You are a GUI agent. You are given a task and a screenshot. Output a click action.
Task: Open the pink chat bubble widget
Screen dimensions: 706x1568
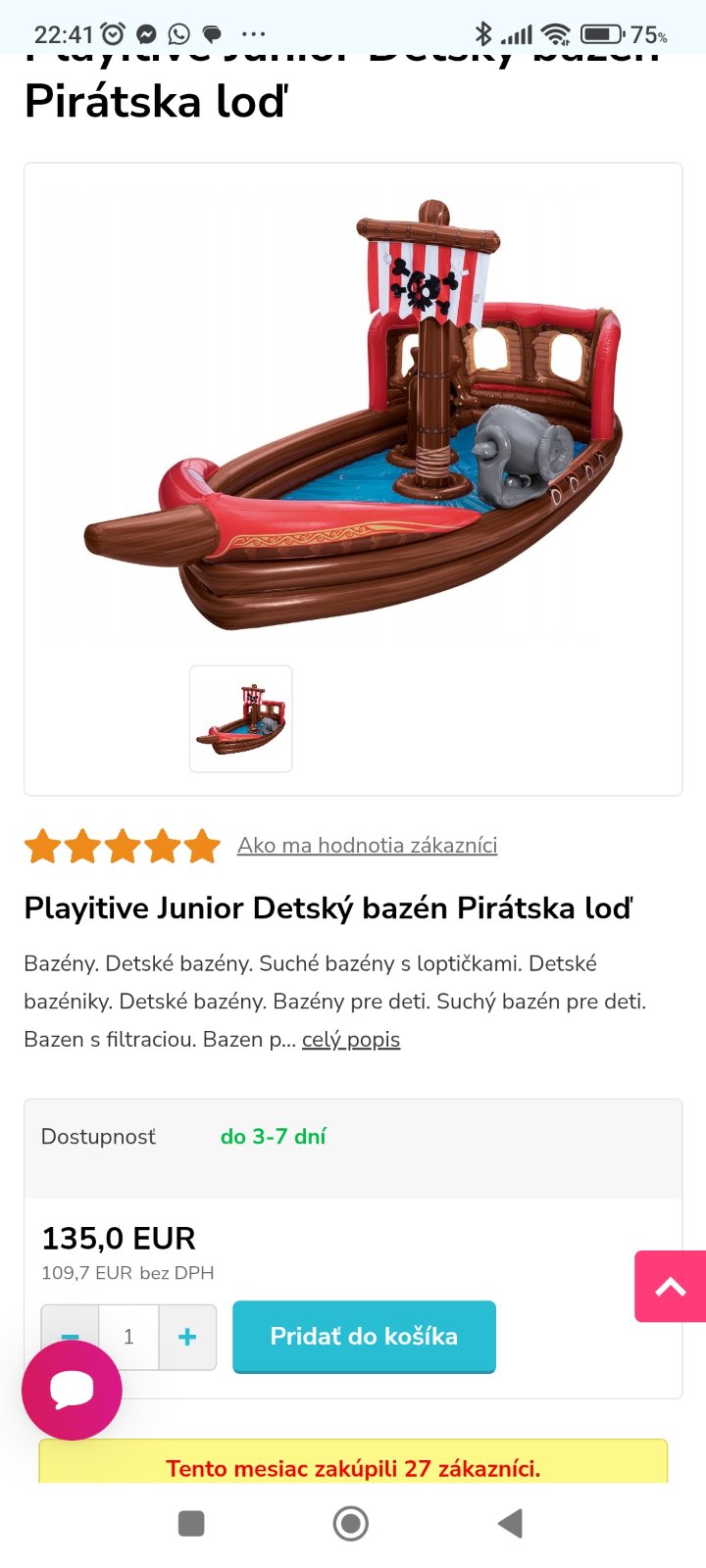pyautogui.click(x=72, y=1390)
